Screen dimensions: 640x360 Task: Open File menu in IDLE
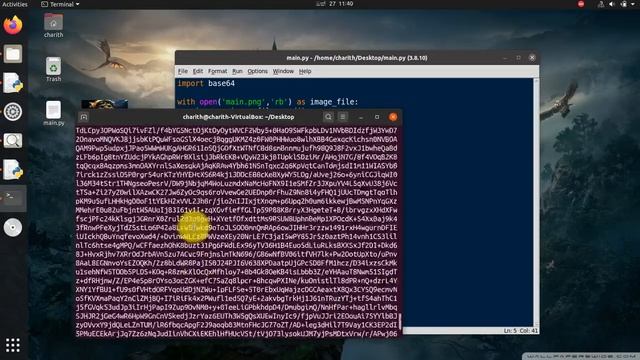point(183,71)
